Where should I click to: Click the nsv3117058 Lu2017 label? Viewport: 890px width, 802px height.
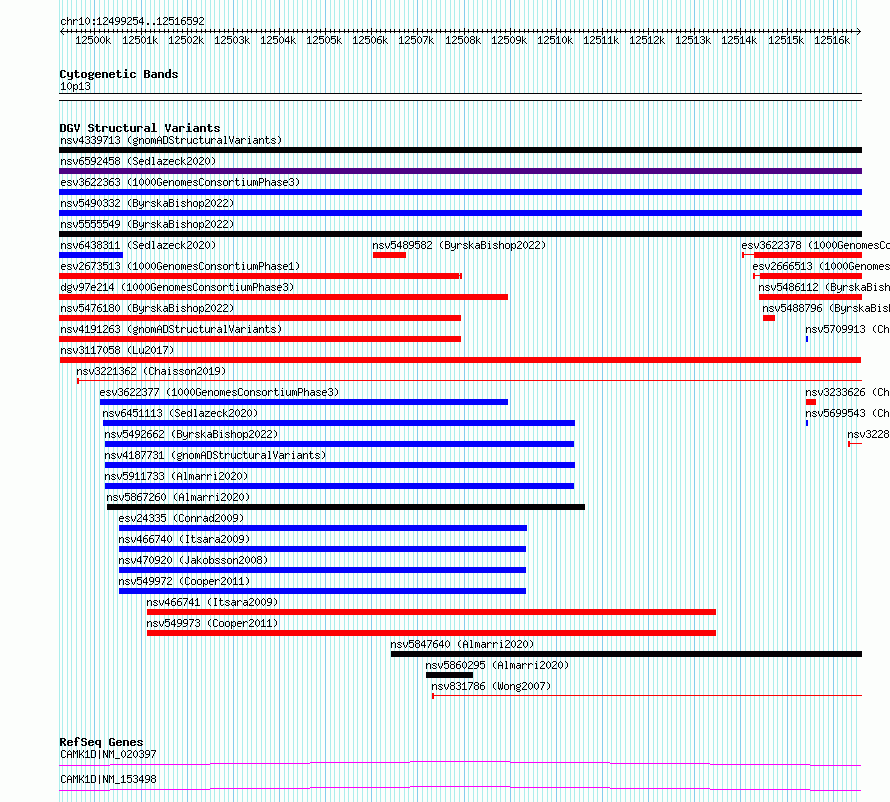(117, 350)
